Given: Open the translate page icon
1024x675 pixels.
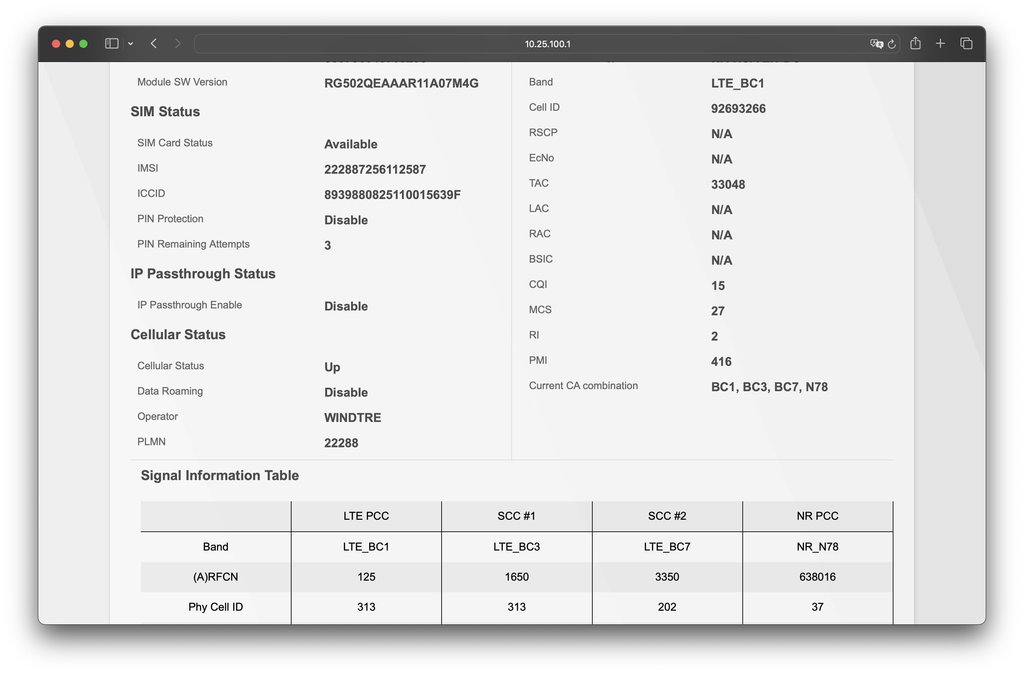Looking at the screenshot, I should click(x=876, y=44).
